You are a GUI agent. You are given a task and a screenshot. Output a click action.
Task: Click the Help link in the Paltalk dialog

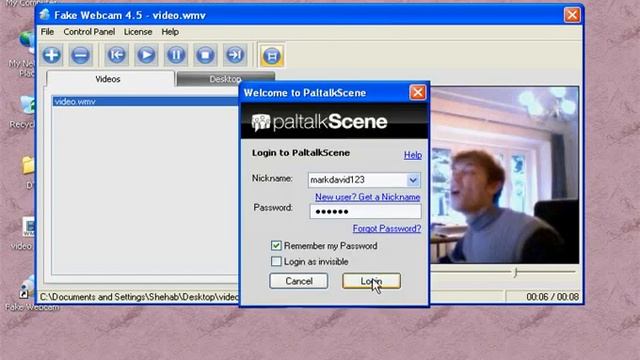[413, 155]
